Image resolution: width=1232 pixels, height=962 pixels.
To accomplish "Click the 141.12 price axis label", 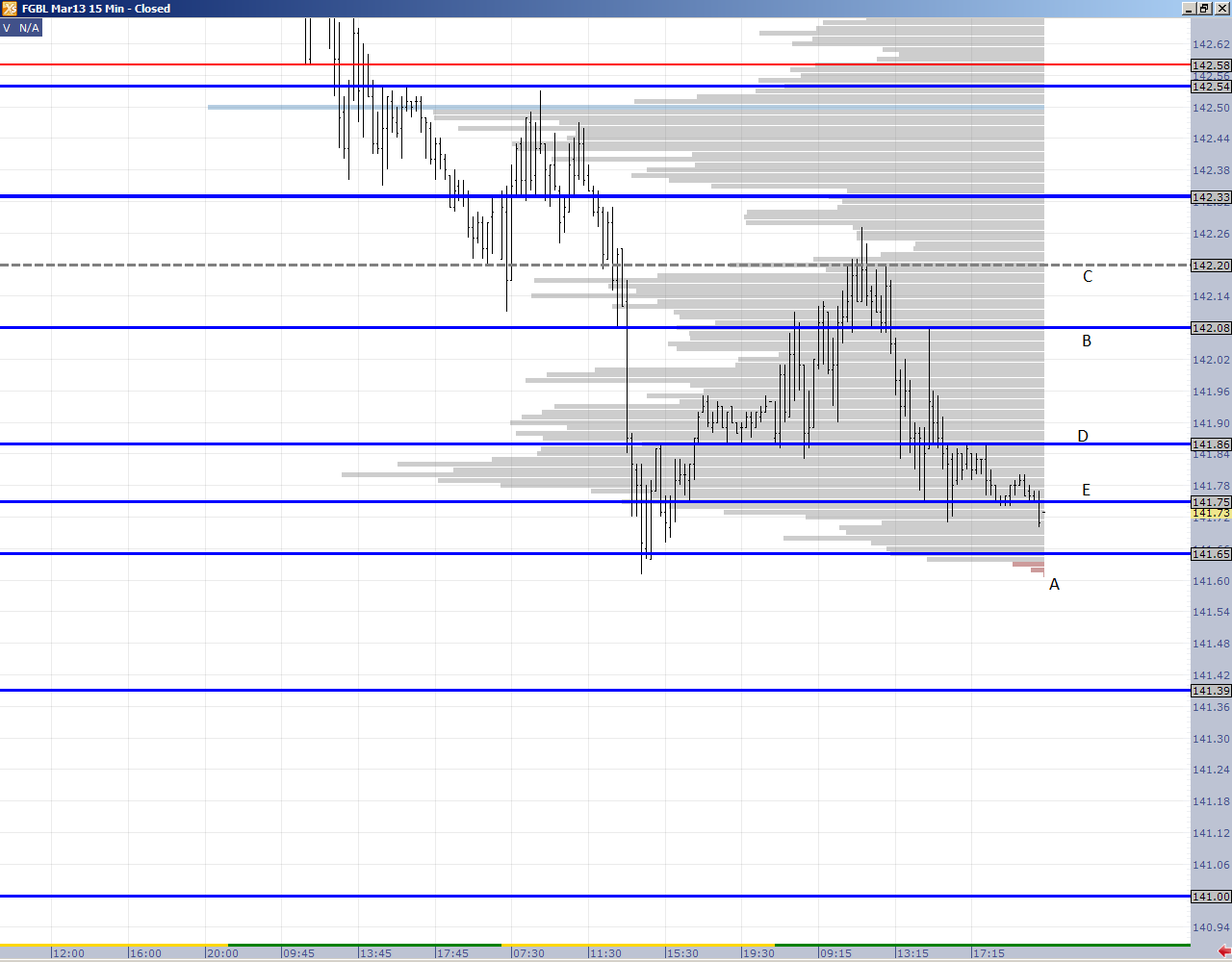I will tap(1211, 833).
